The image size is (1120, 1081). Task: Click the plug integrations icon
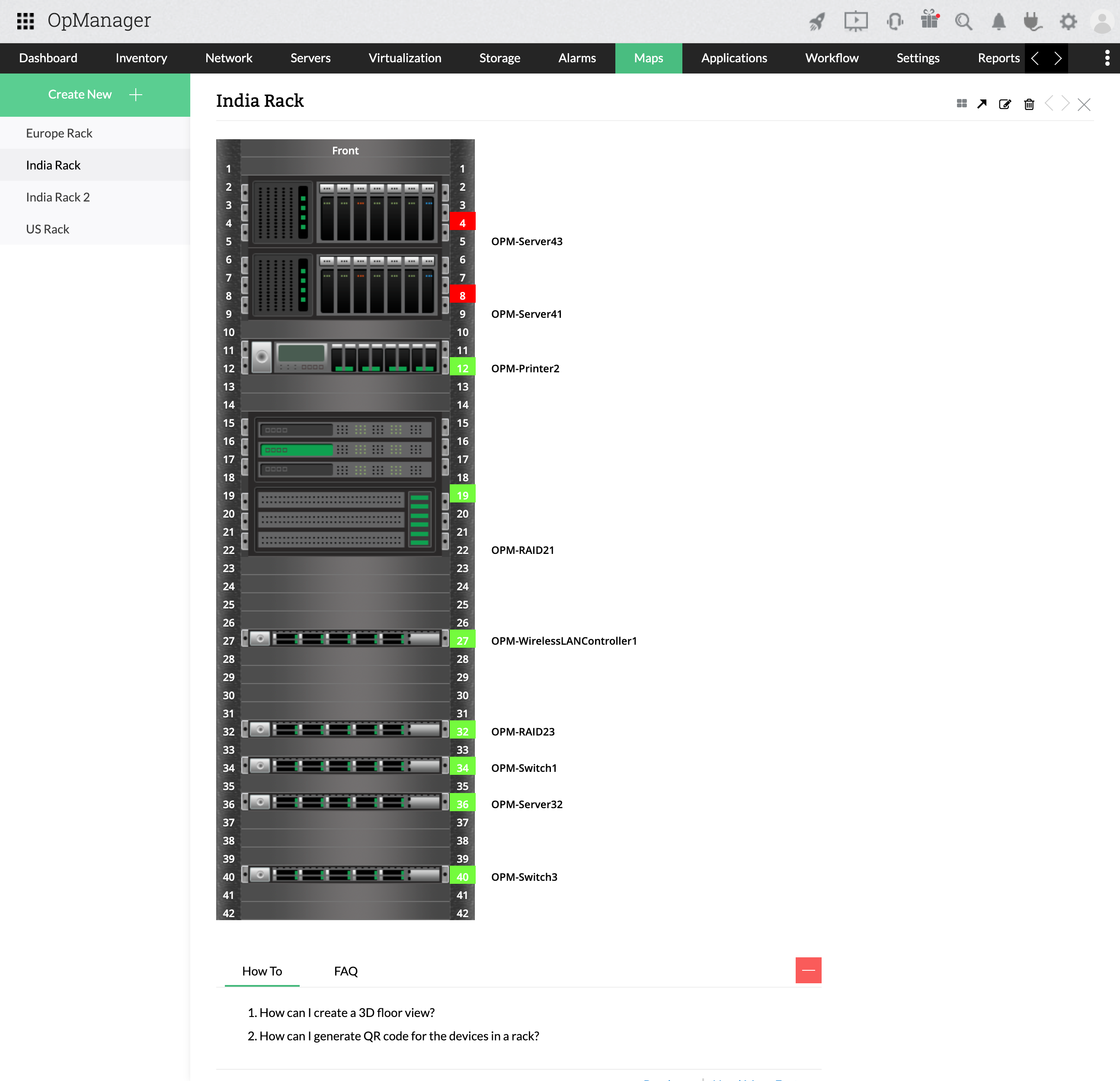1033,22
